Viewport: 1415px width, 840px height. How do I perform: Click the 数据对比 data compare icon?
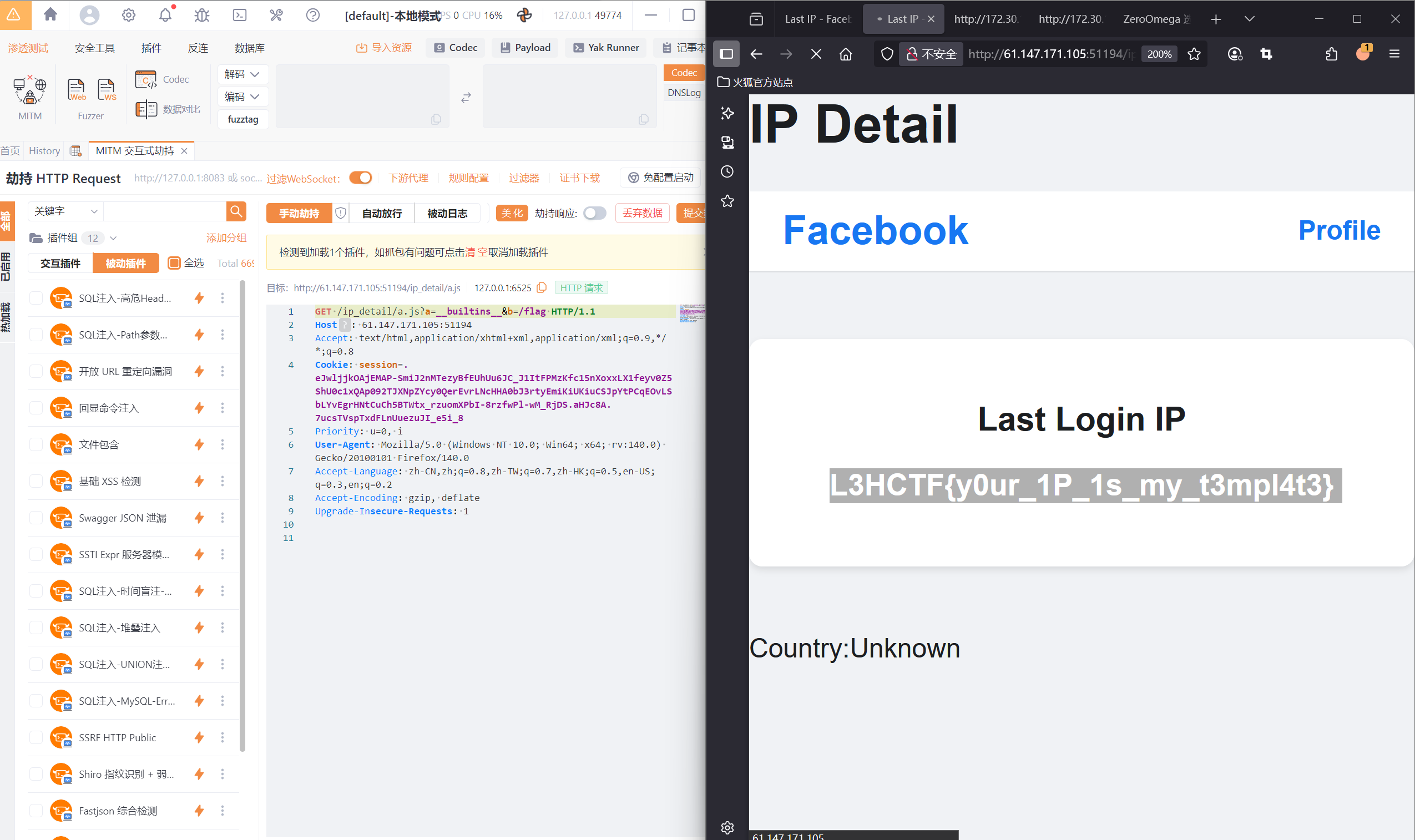pyautogui.click(x=146, y=109)
